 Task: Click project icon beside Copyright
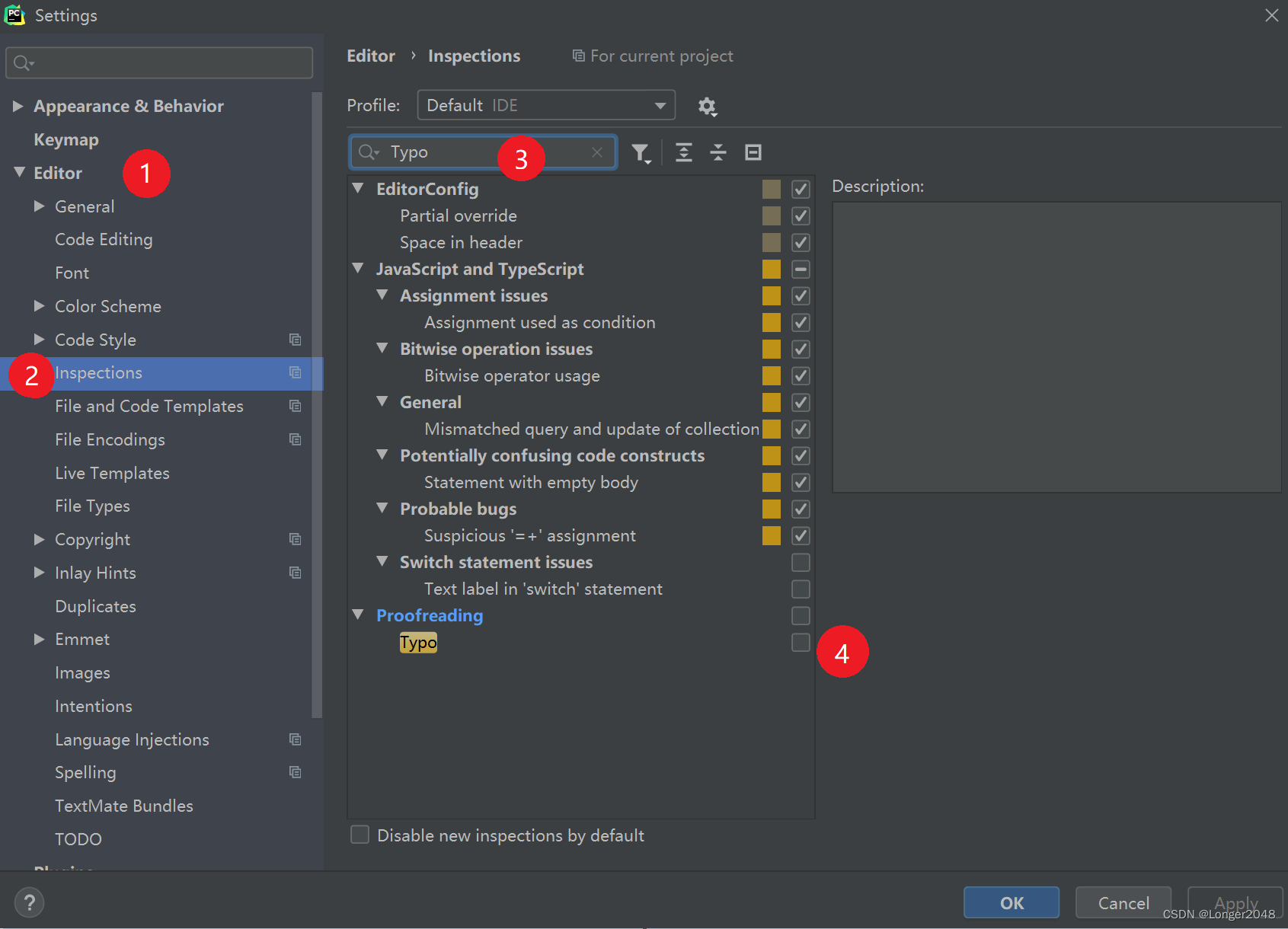point(296,539)
